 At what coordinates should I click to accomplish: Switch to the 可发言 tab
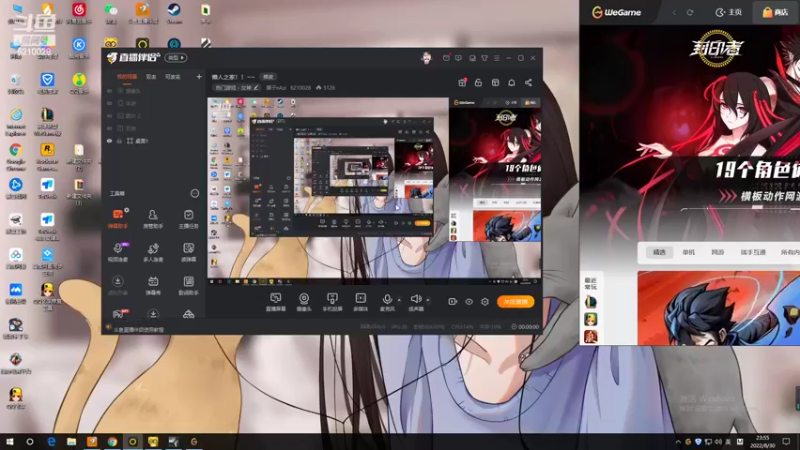coord(172,77)
